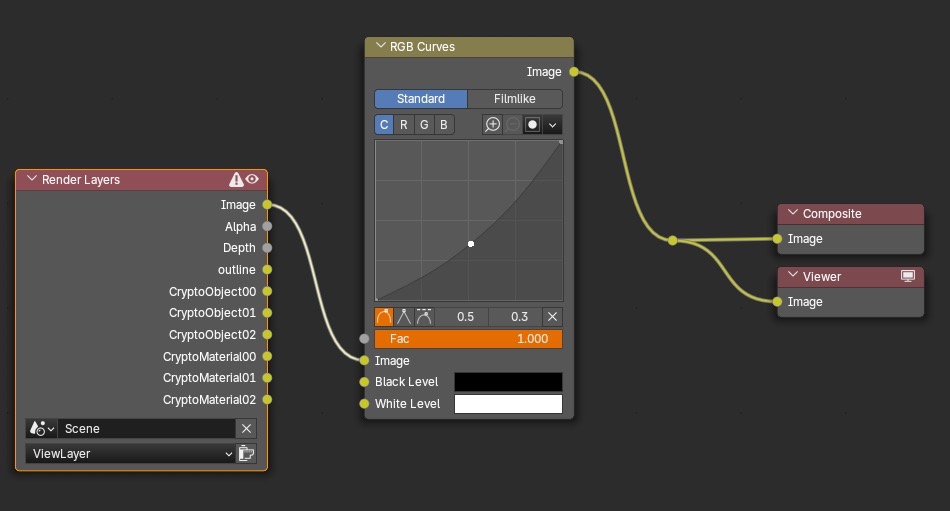Click the outline output socket
950x511 pixels.
(x=267, y=270)
